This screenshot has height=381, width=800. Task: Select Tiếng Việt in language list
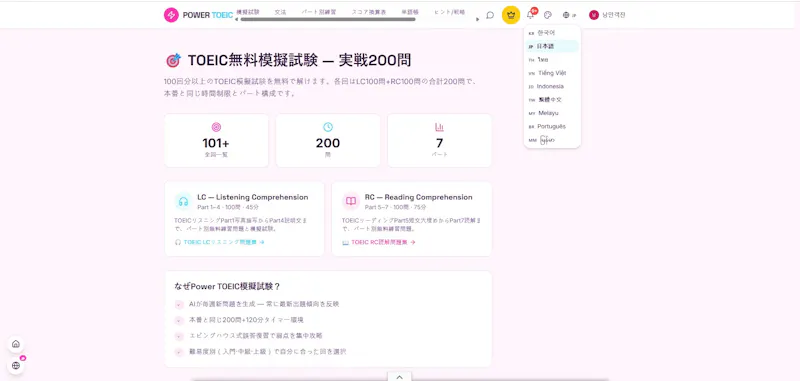tap(552, 73)
